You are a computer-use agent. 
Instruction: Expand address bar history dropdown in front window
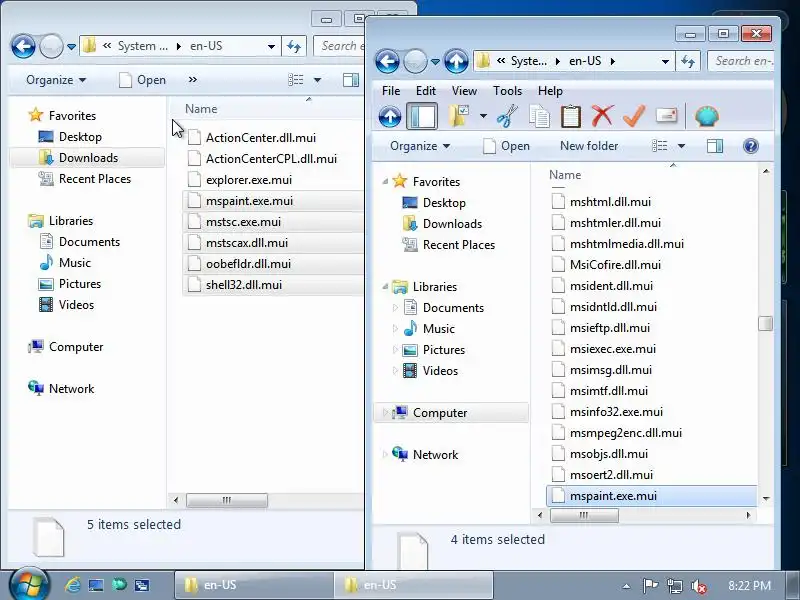665,62
